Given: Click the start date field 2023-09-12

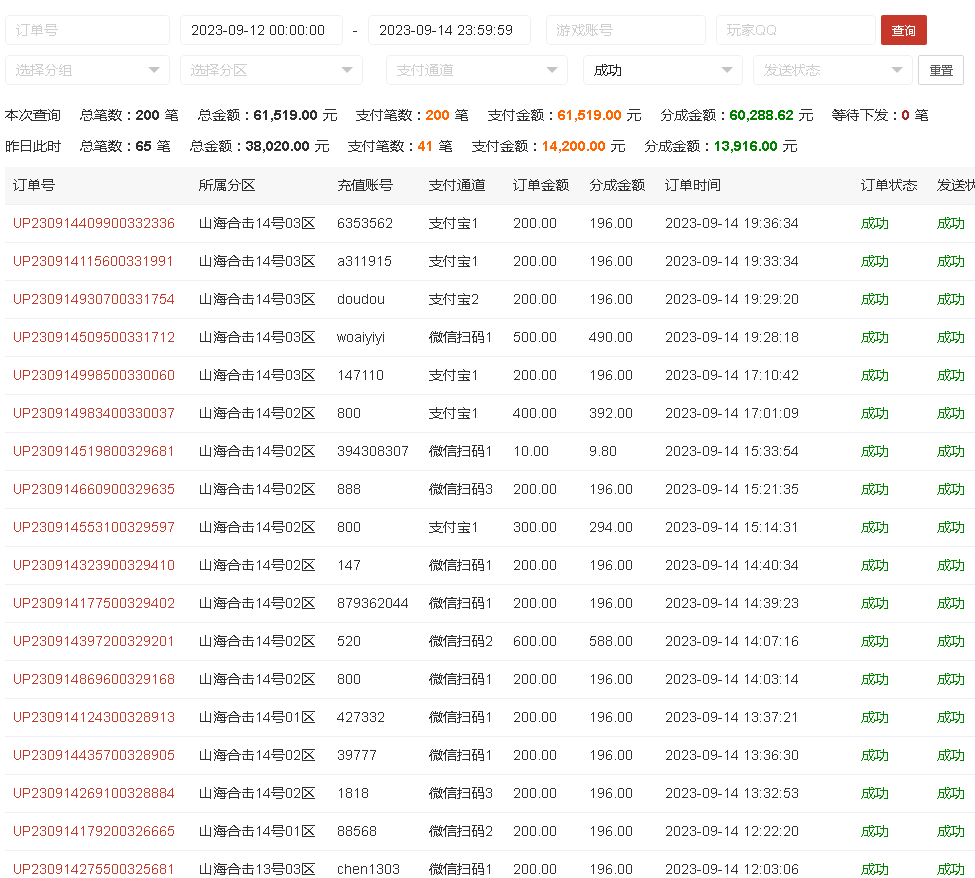Looking at the screenshot, I should [x=260, y=30].
